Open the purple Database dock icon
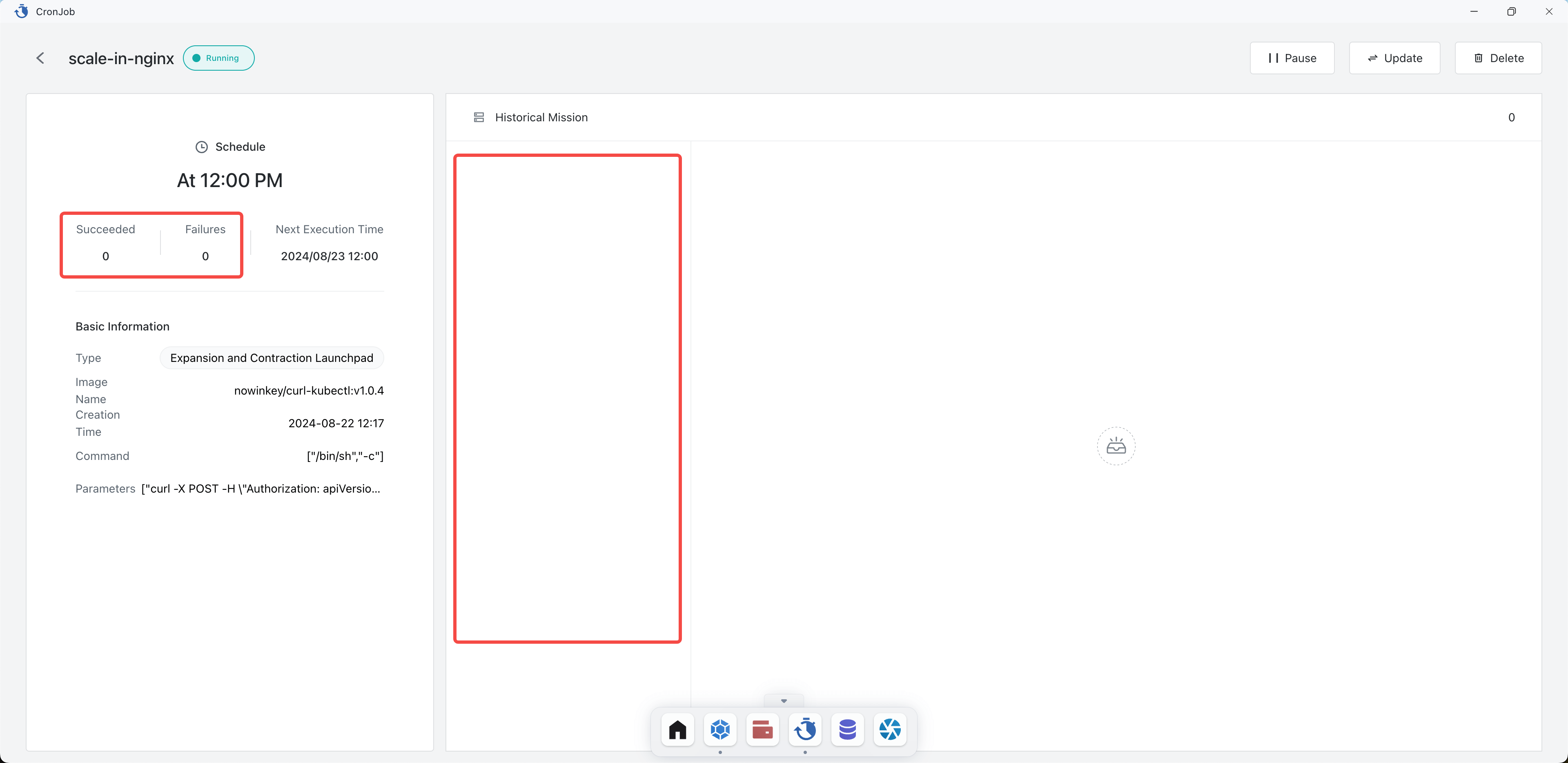The height and width of the screenshot is (763, 1568). (x=847, y=729)
